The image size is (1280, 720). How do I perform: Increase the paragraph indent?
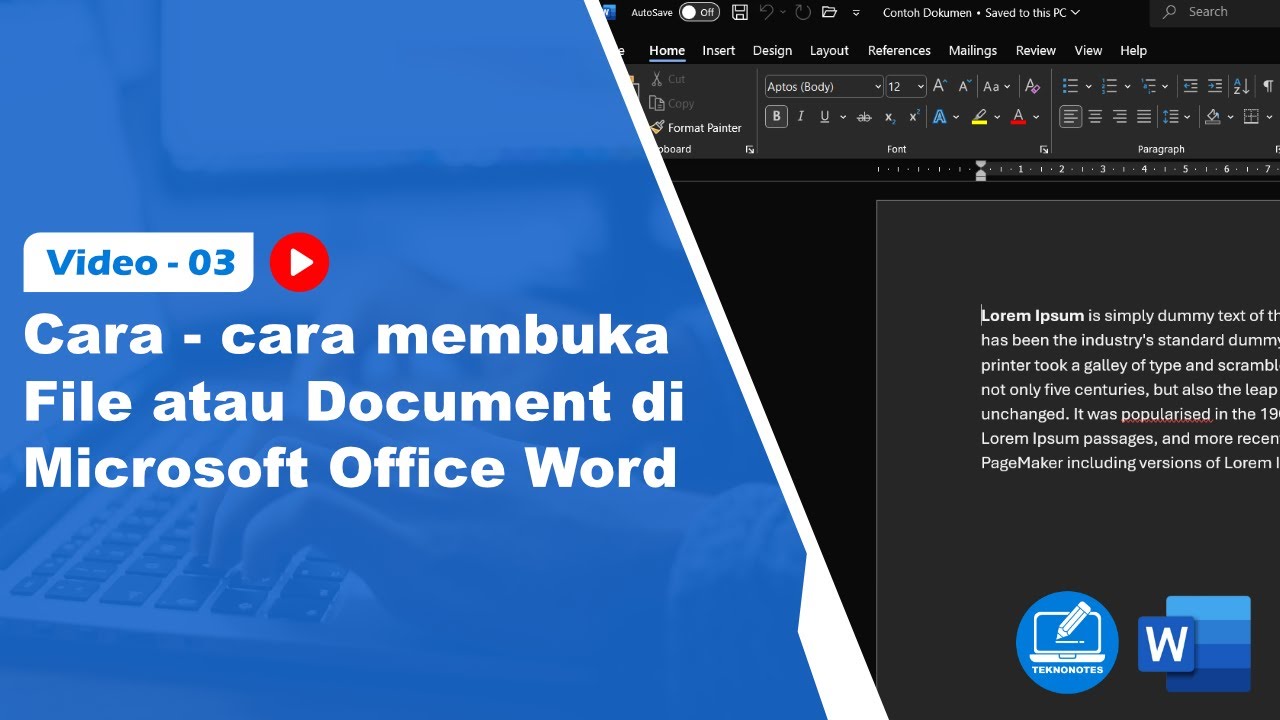click(1215, 87)
